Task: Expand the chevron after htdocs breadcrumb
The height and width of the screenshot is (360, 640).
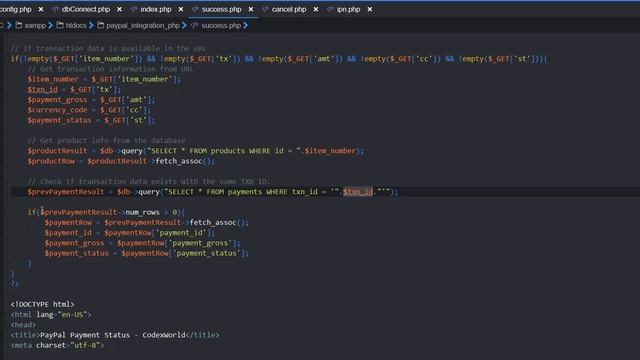Action: coord(91,25)
